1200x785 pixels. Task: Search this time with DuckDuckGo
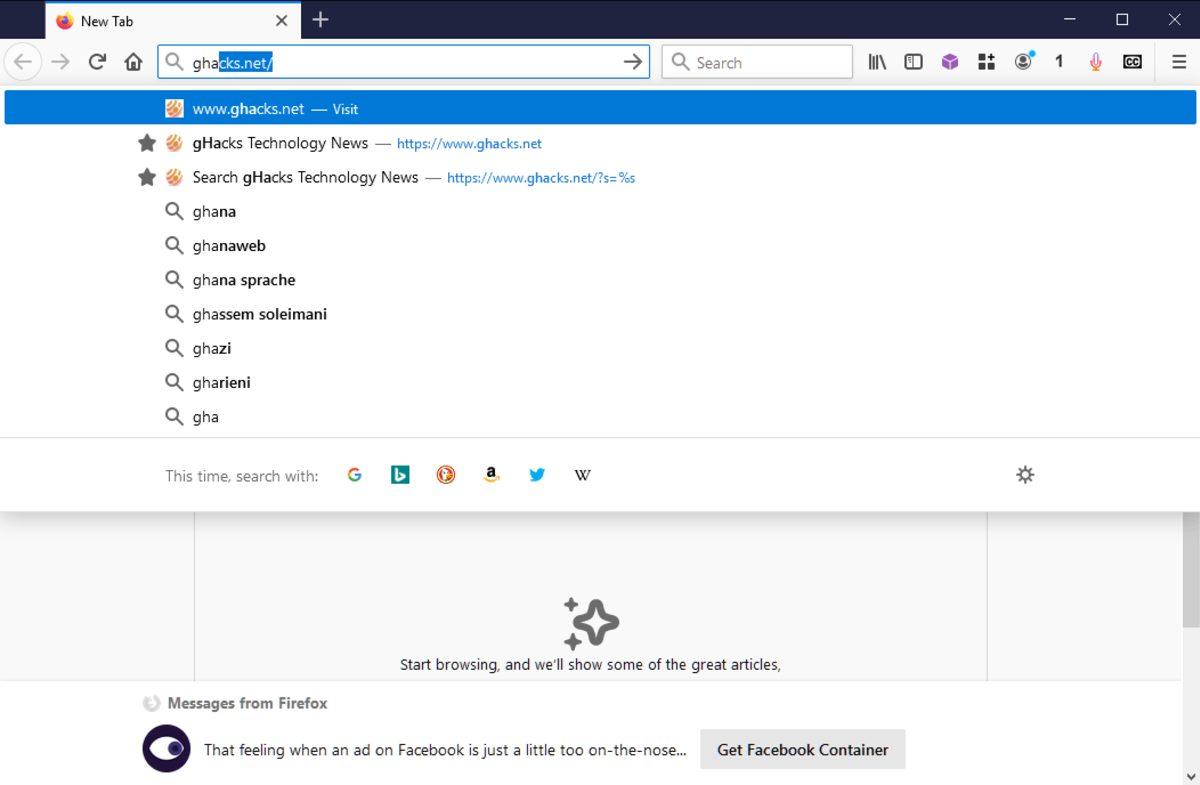coord(445,474)
